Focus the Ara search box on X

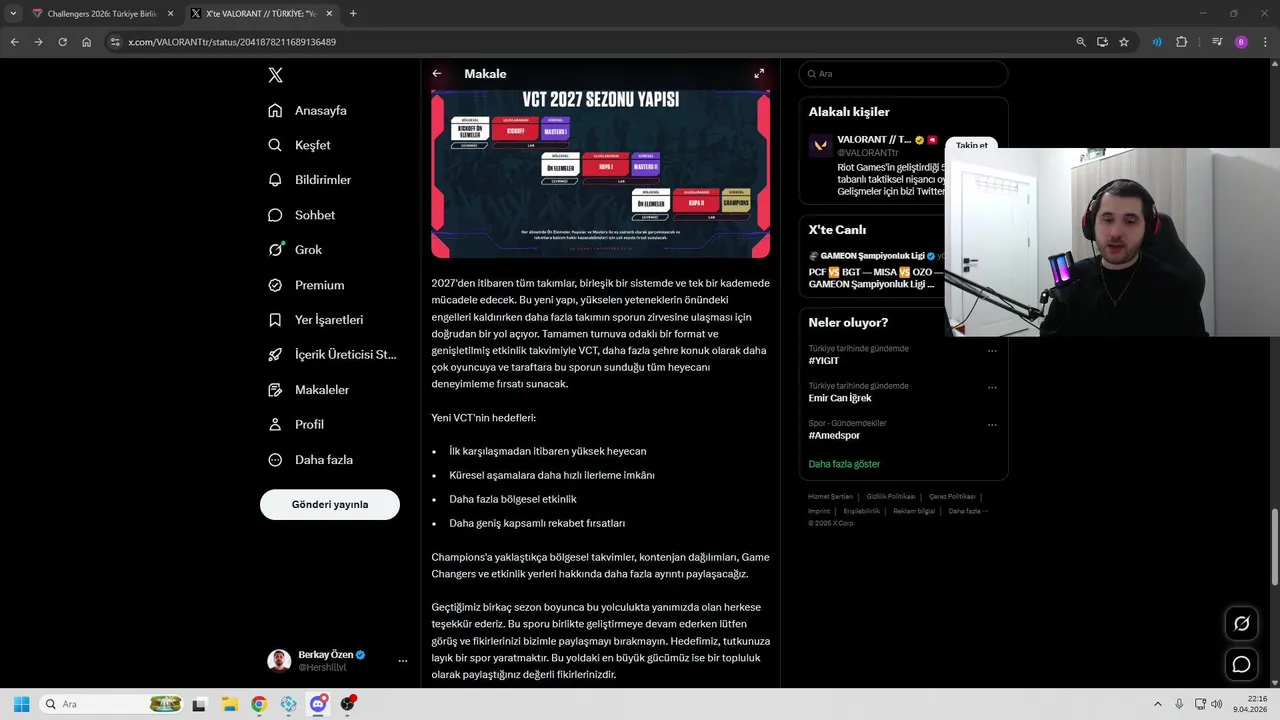(x=903, y=74)
